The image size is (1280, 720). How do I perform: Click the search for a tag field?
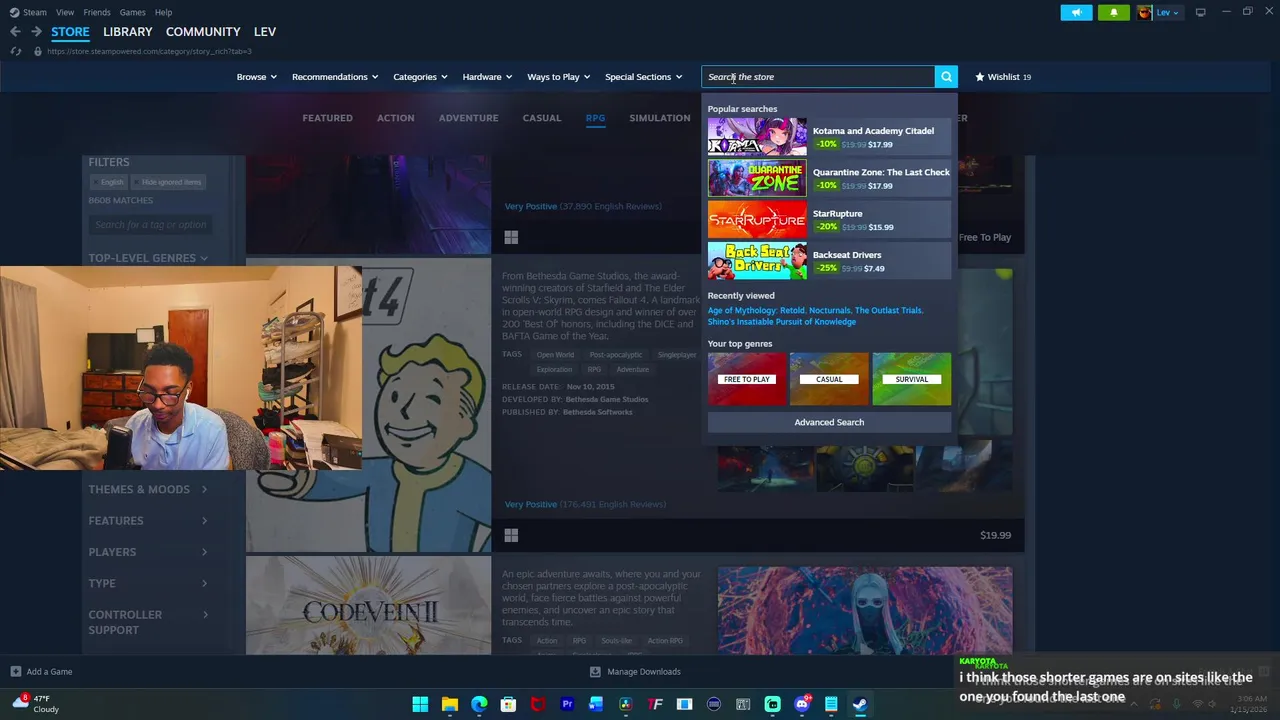coord(150,225)
